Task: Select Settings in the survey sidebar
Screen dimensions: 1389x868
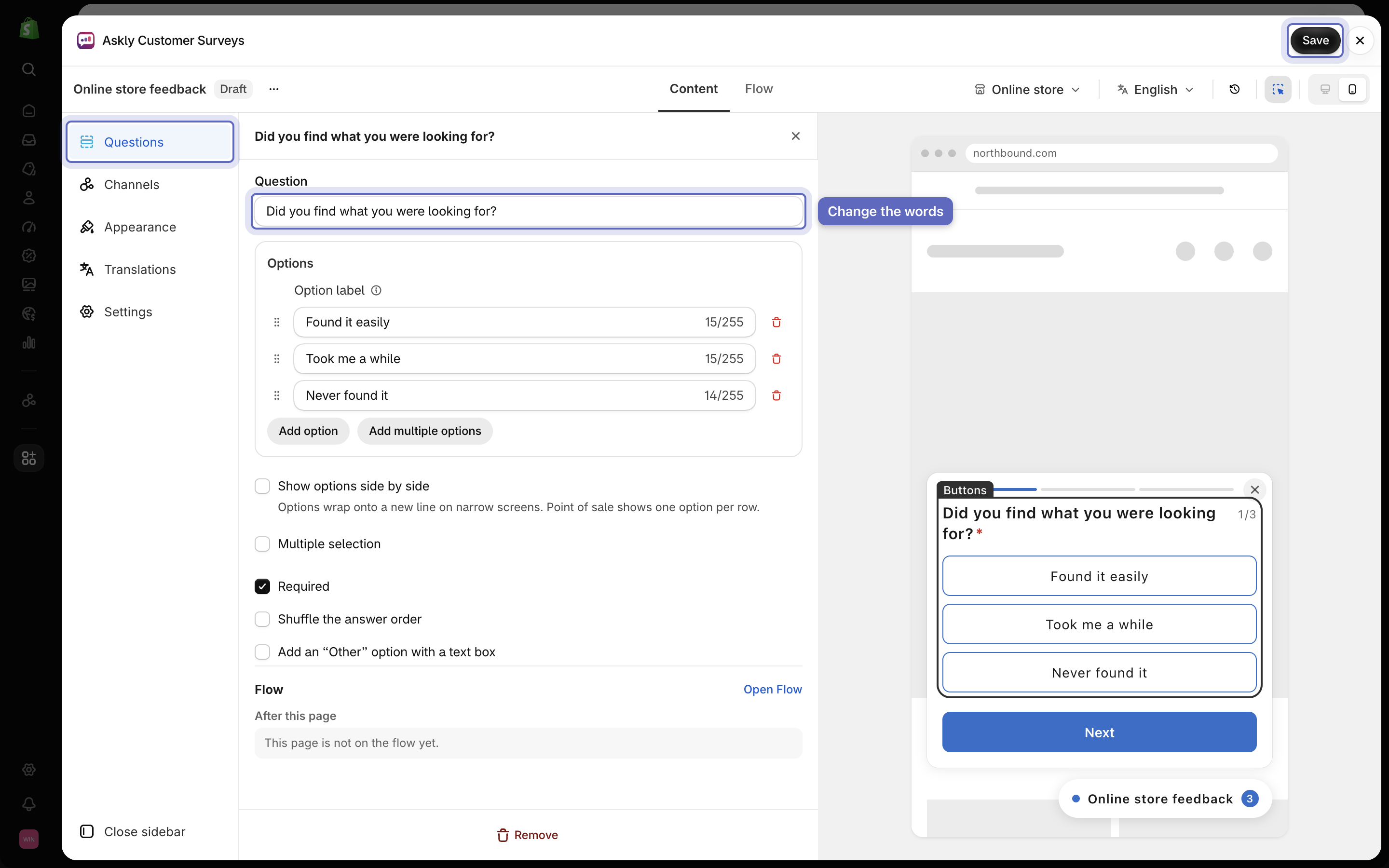Action: 150,312
